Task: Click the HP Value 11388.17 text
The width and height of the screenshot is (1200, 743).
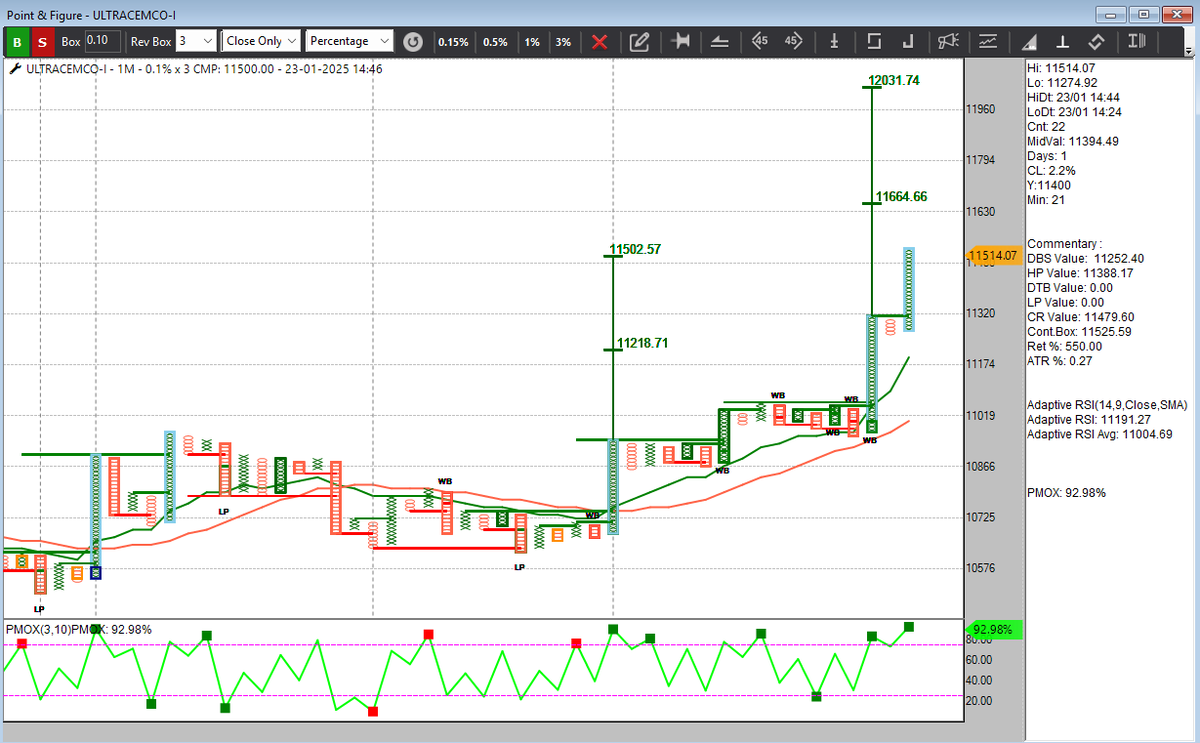Action: click(1080, 273)
